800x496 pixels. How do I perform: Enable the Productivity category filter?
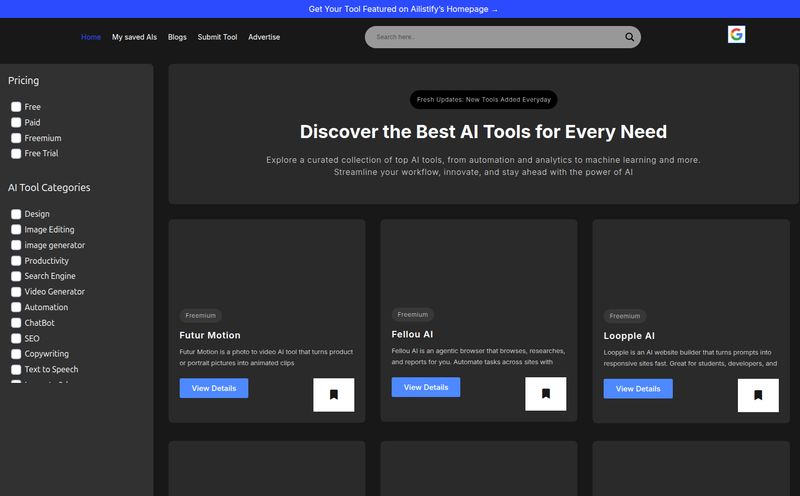point(16,261)
